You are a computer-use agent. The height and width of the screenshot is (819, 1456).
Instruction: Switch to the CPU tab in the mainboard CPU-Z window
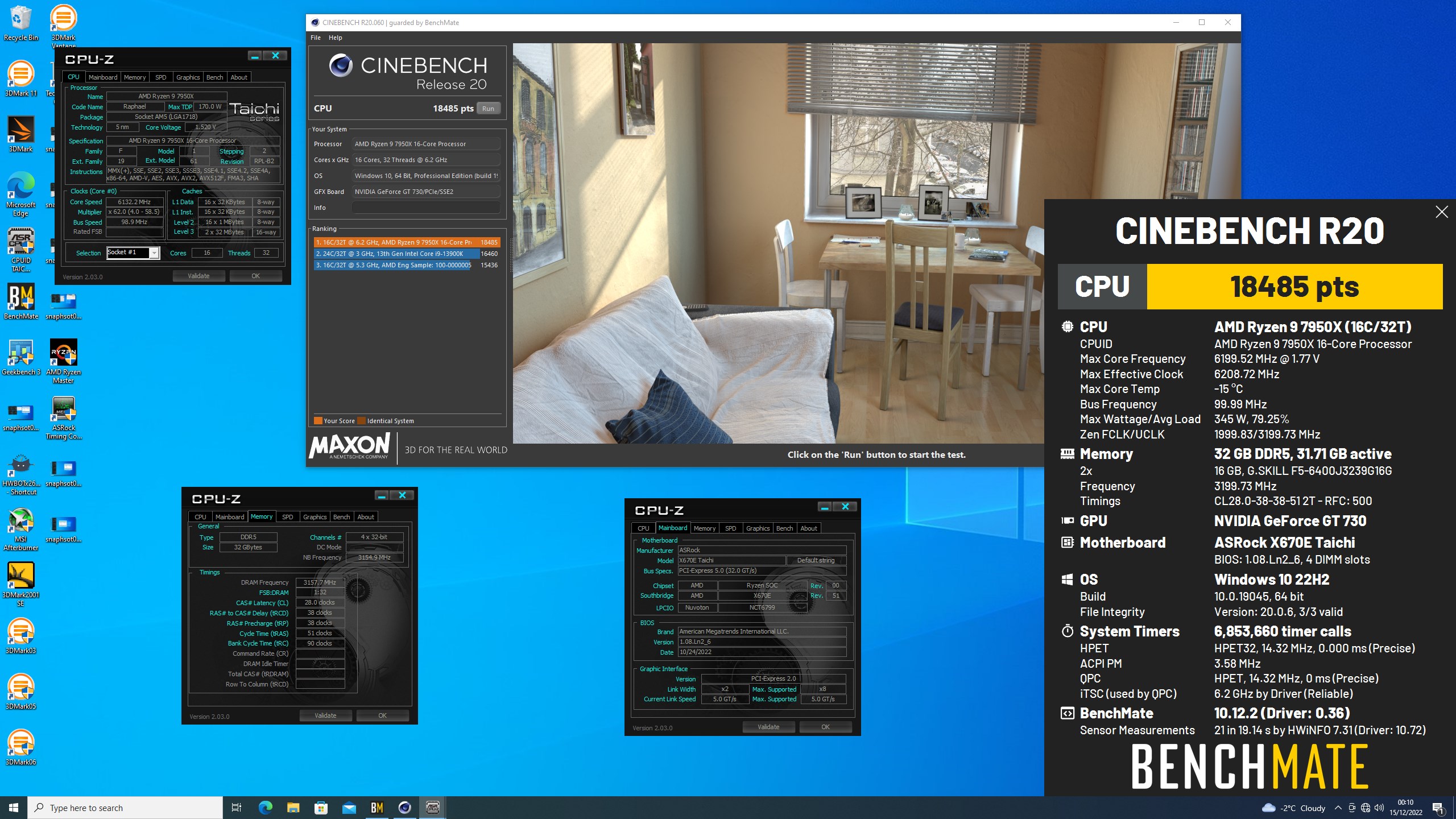pos(643,528)
